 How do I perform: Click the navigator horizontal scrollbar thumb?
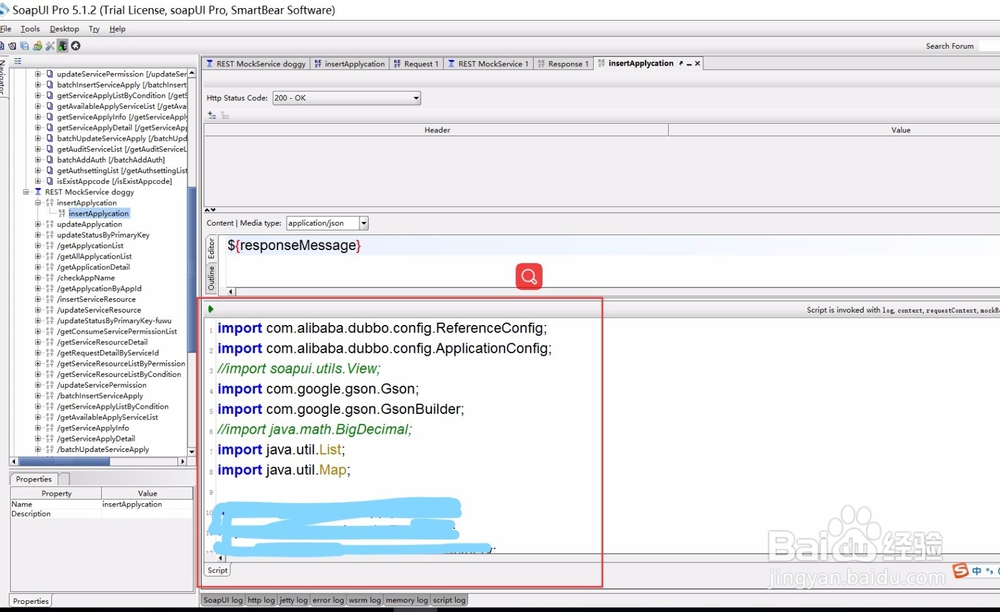[64, 461]
